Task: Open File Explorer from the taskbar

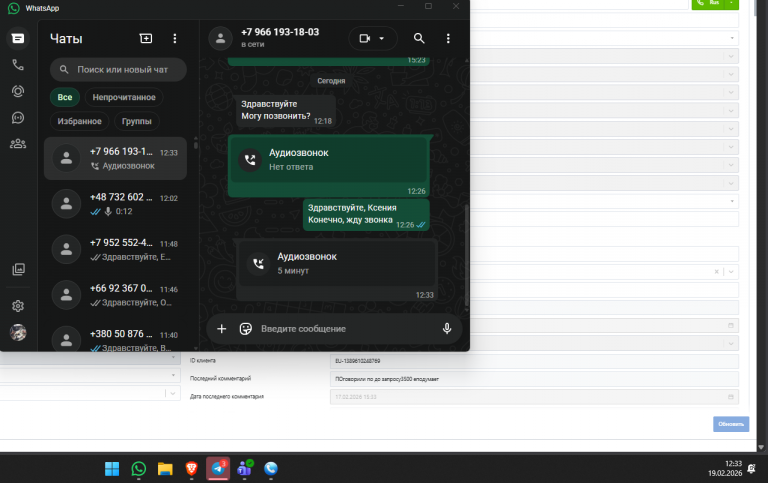Action: [x=165, y=469]
